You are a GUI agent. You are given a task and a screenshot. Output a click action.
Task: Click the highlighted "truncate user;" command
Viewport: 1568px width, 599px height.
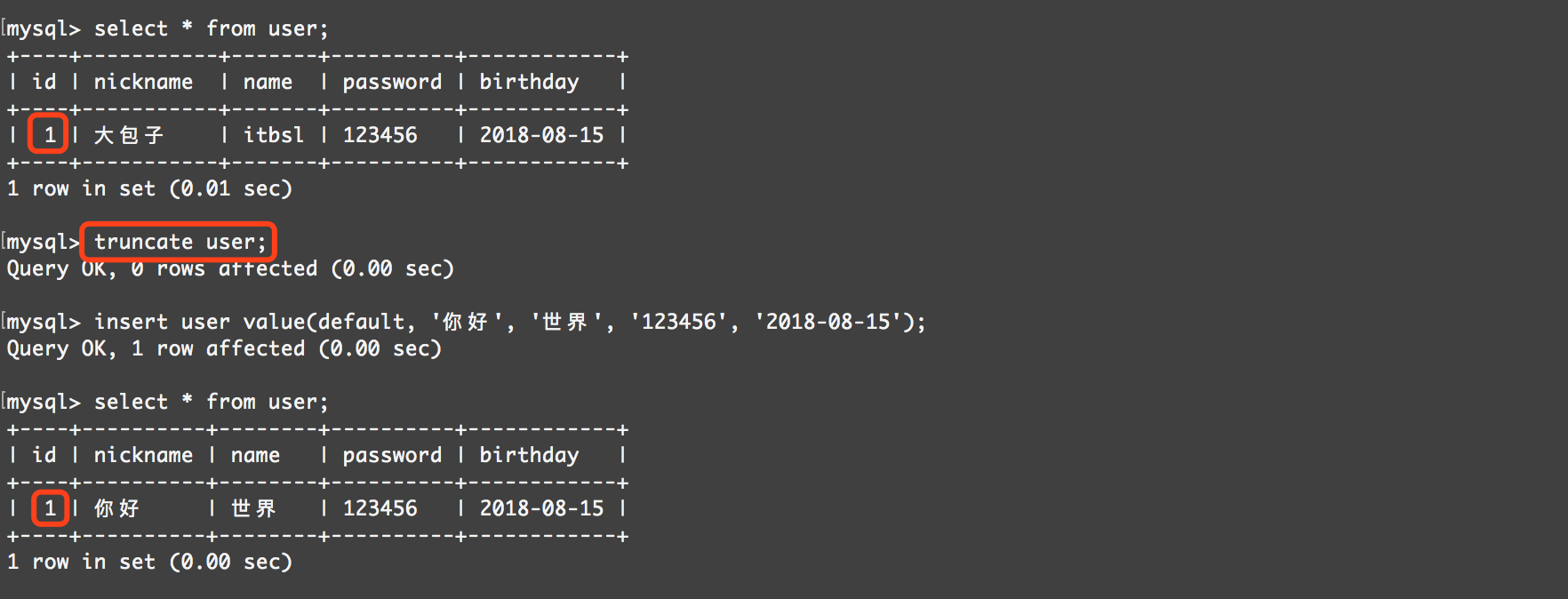pos(180,242)
